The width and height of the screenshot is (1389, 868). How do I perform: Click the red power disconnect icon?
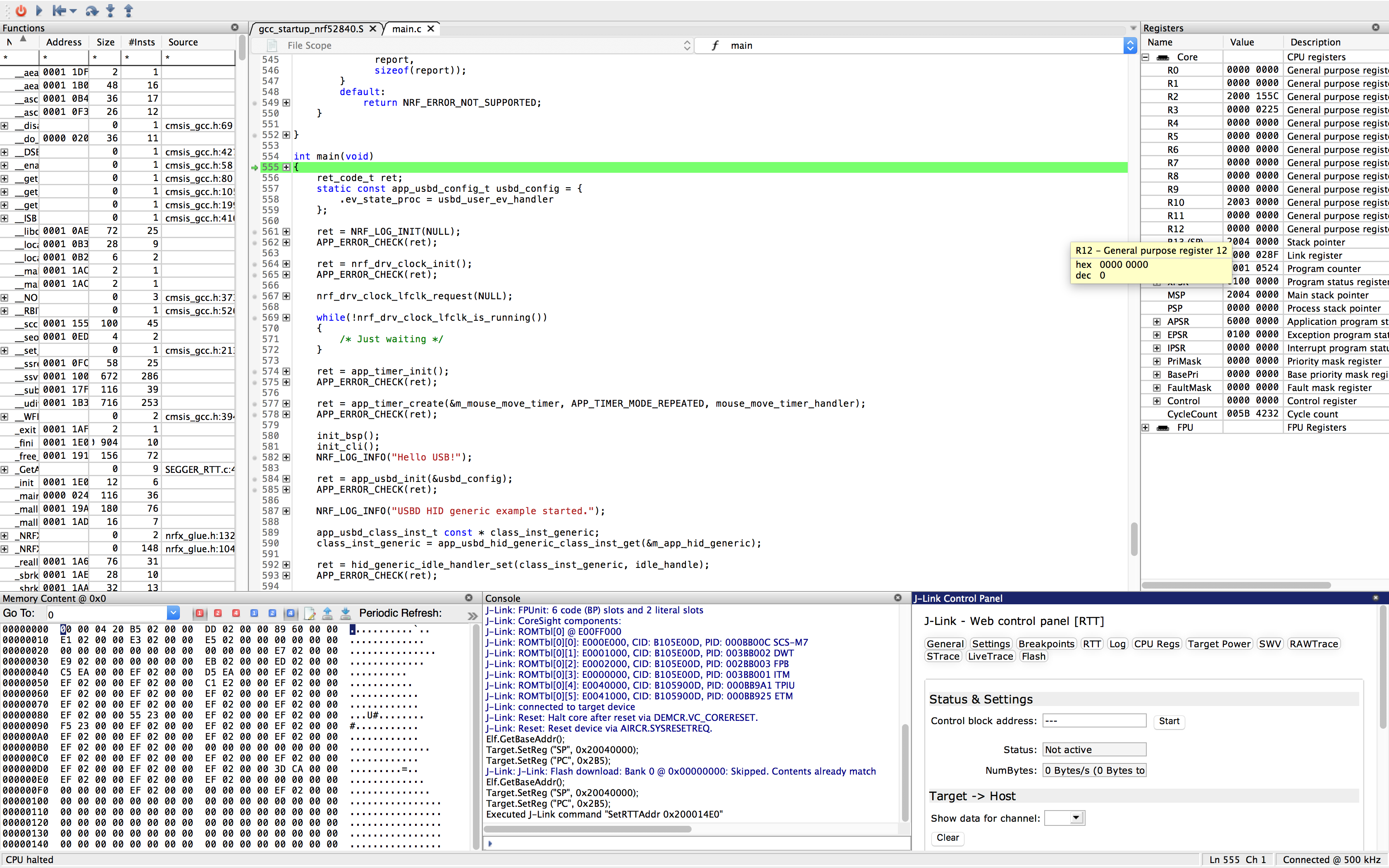point(21,10)
